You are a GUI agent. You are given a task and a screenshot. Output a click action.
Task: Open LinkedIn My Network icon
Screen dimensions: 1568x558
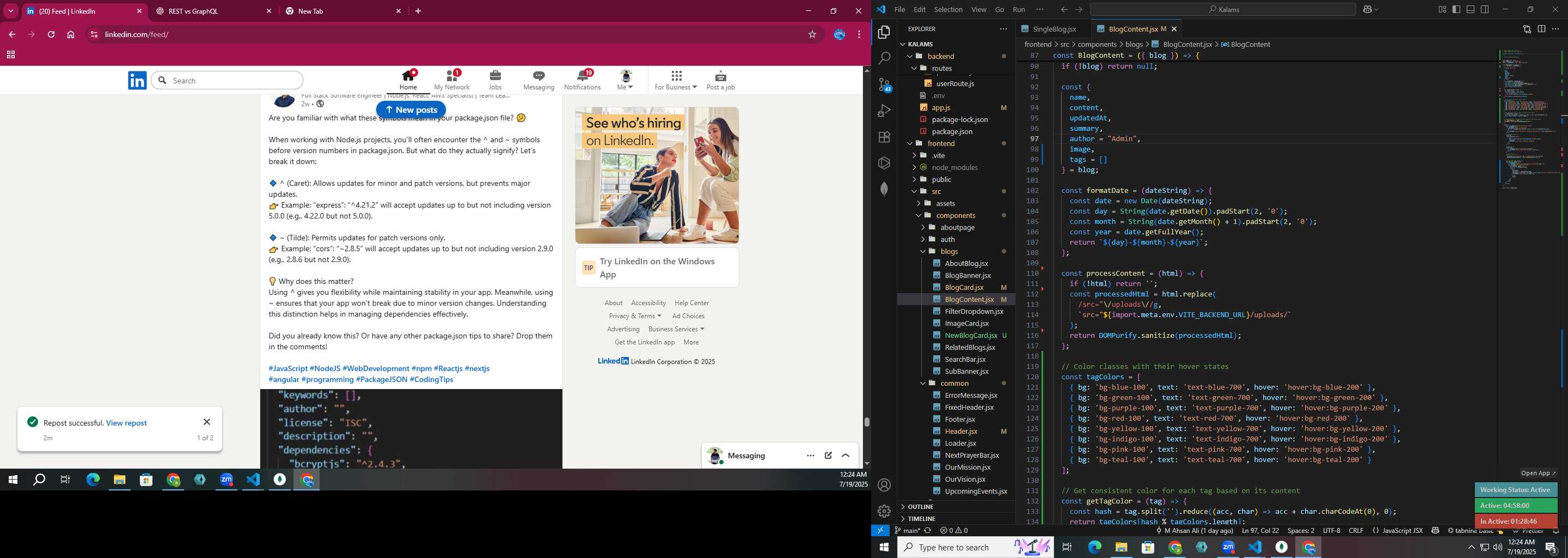[452, 80]
